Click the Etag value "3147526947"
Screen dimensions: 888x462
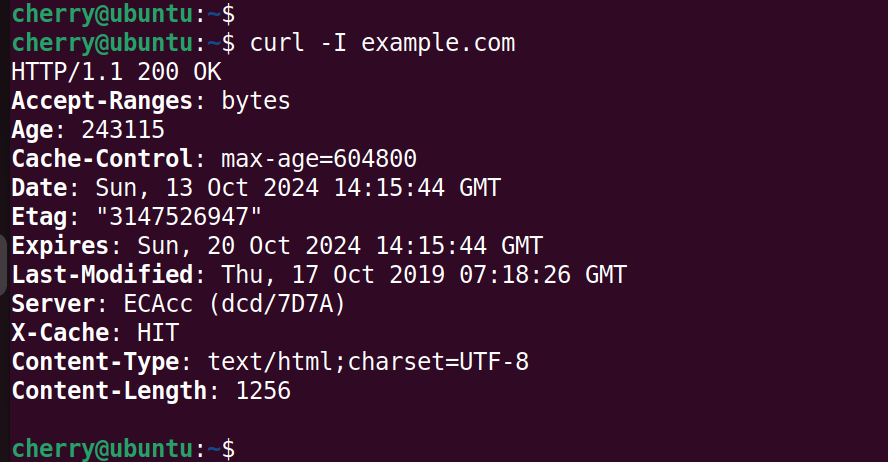(x=179, y=217)
